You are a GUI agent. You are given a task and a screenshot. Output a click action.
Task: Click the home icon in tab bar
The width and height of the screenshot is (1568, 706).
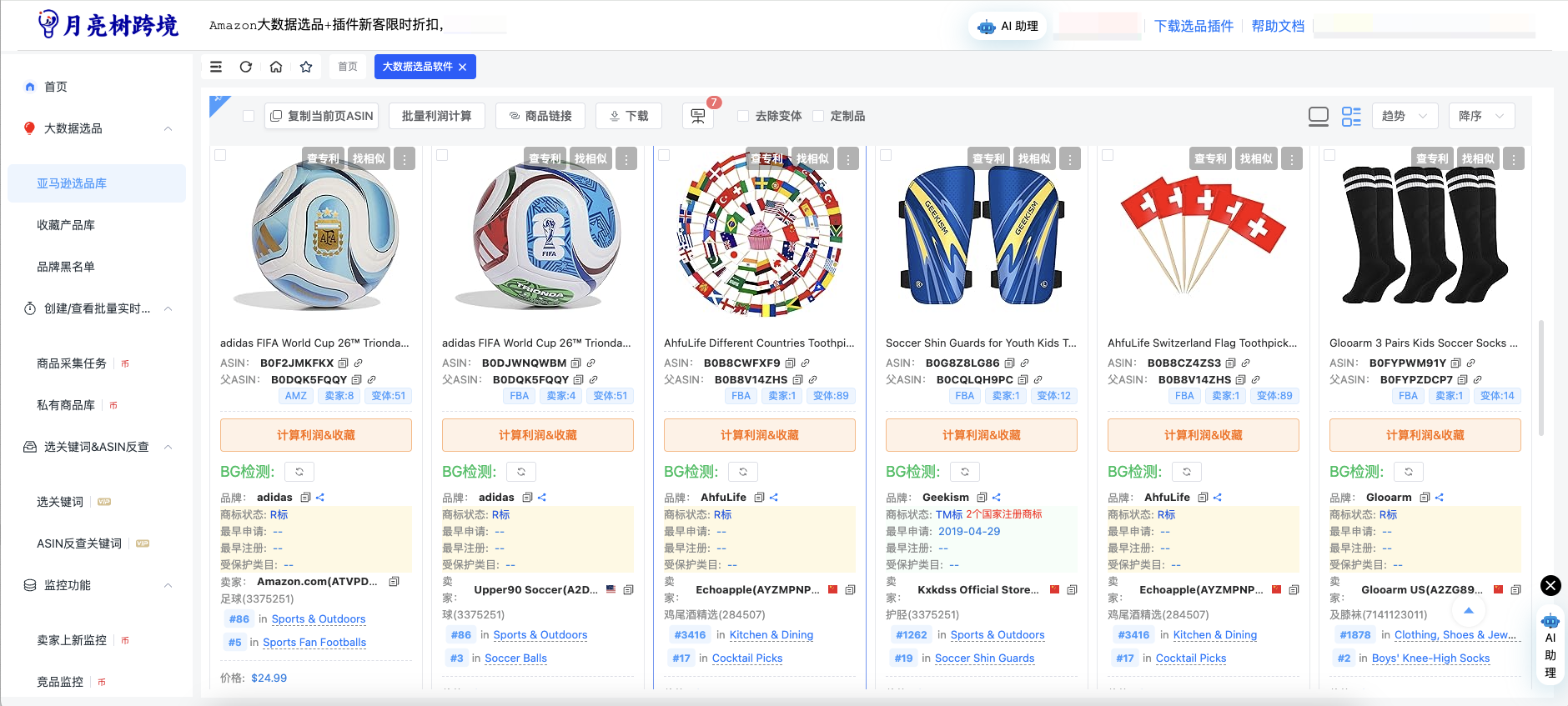click(276, 67)
